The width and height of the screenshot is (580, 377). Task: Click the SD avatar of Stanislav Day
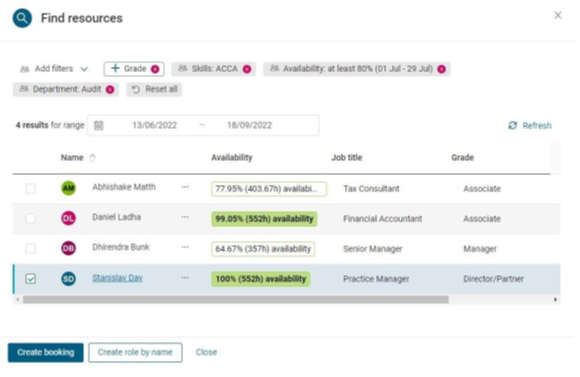68,279
